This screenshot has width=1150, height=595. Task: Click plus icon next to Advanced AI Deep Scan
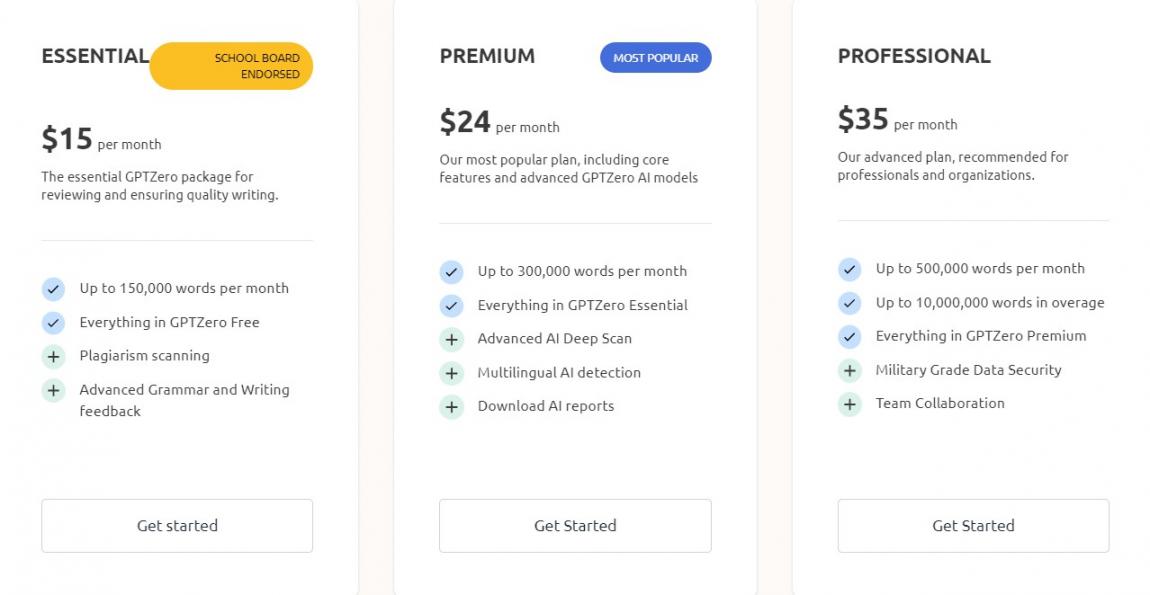tap(452, 339)
